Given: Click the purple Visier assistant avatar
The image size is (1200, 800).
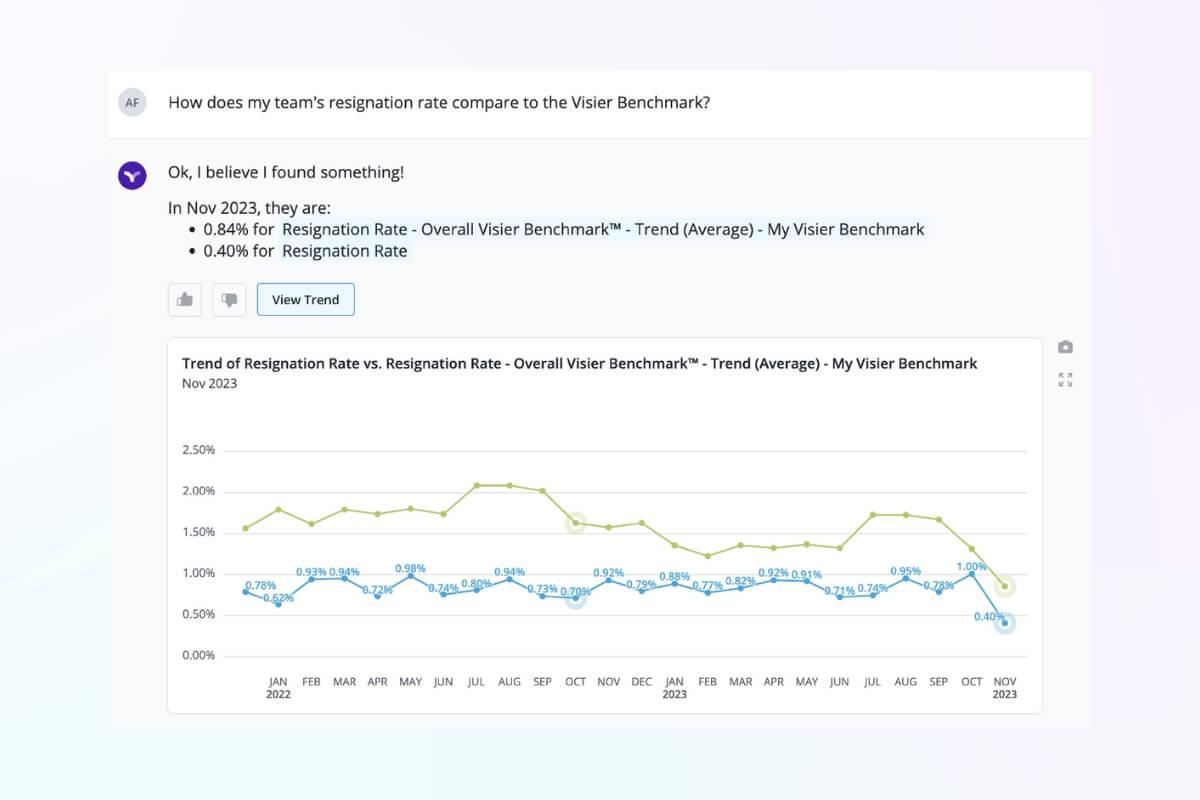Looking at the screenshot, I should pyautogui.click(x=132, y=174).
